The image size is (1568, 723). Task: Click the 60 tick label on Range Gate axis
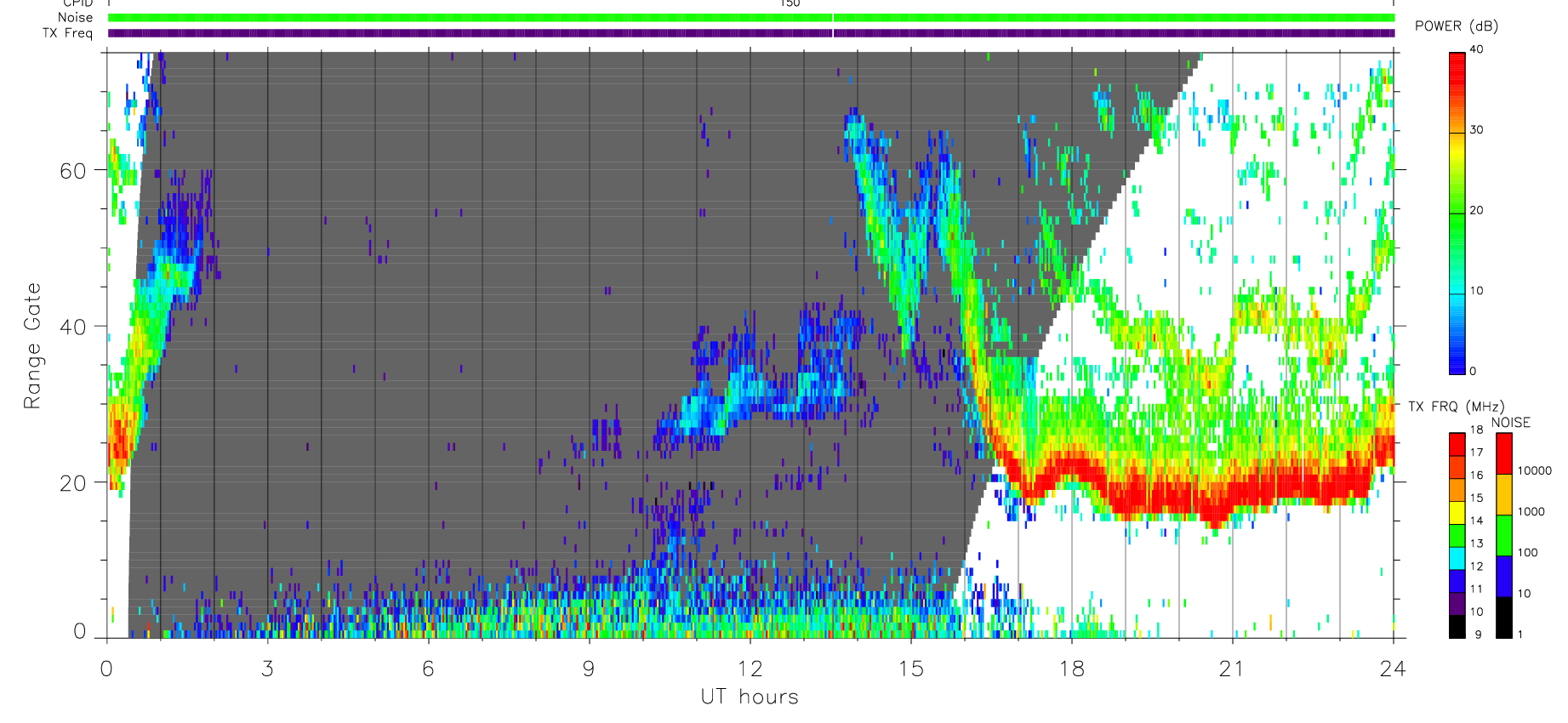tap(72, 171)
